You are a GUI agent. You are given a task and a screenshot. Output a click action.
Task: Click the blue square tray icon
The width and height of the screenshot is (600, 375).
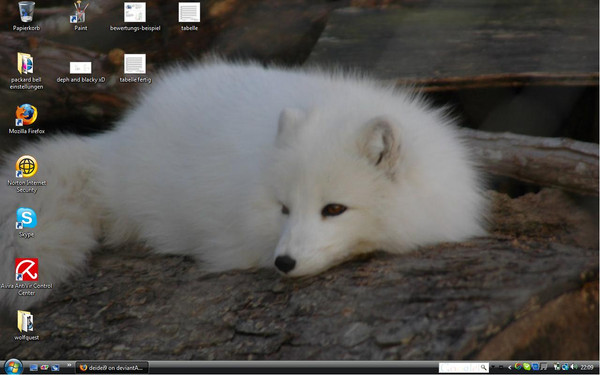click(535, 367)
